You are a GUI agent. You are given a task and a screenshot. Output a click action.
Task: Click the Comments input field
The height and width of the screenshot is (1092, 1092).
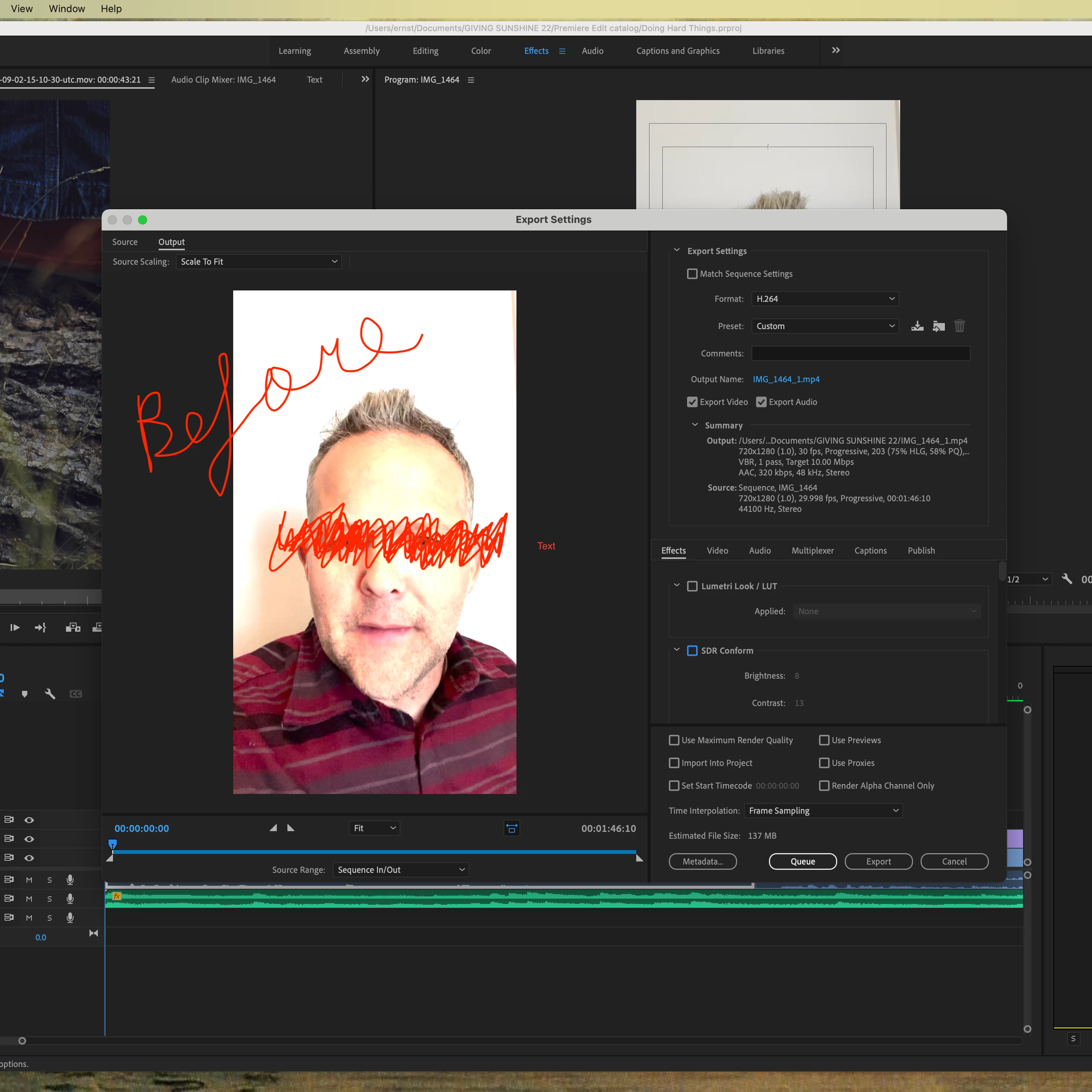860,353
